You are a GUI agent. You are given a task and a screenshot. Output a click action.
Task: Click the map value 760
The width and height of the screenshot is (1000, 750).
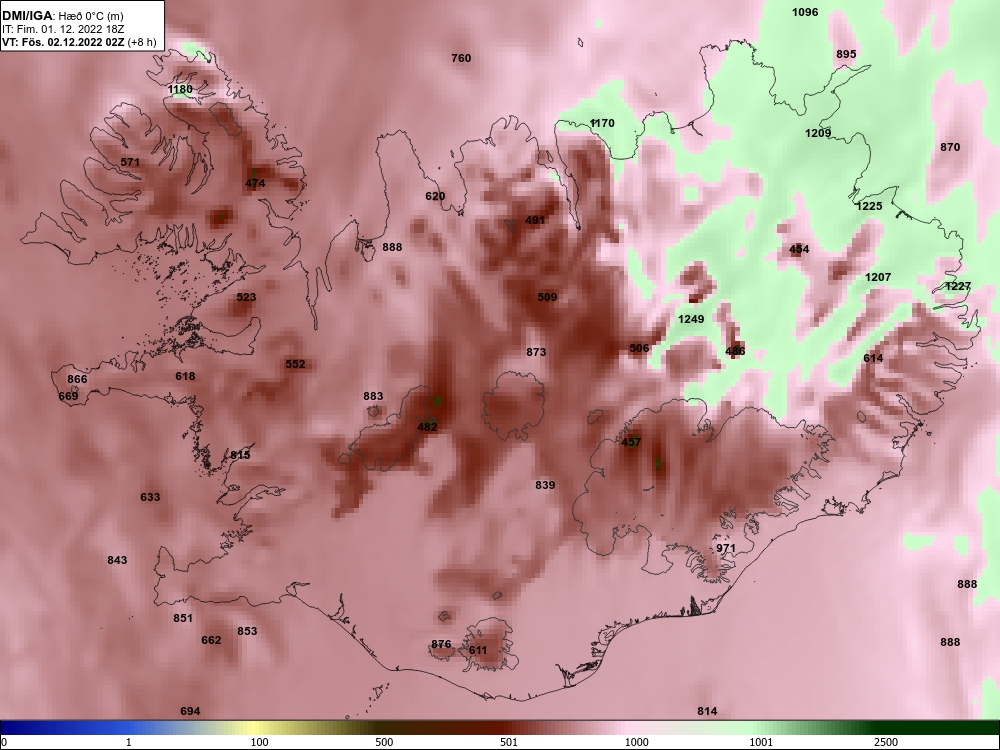[461, 58]
